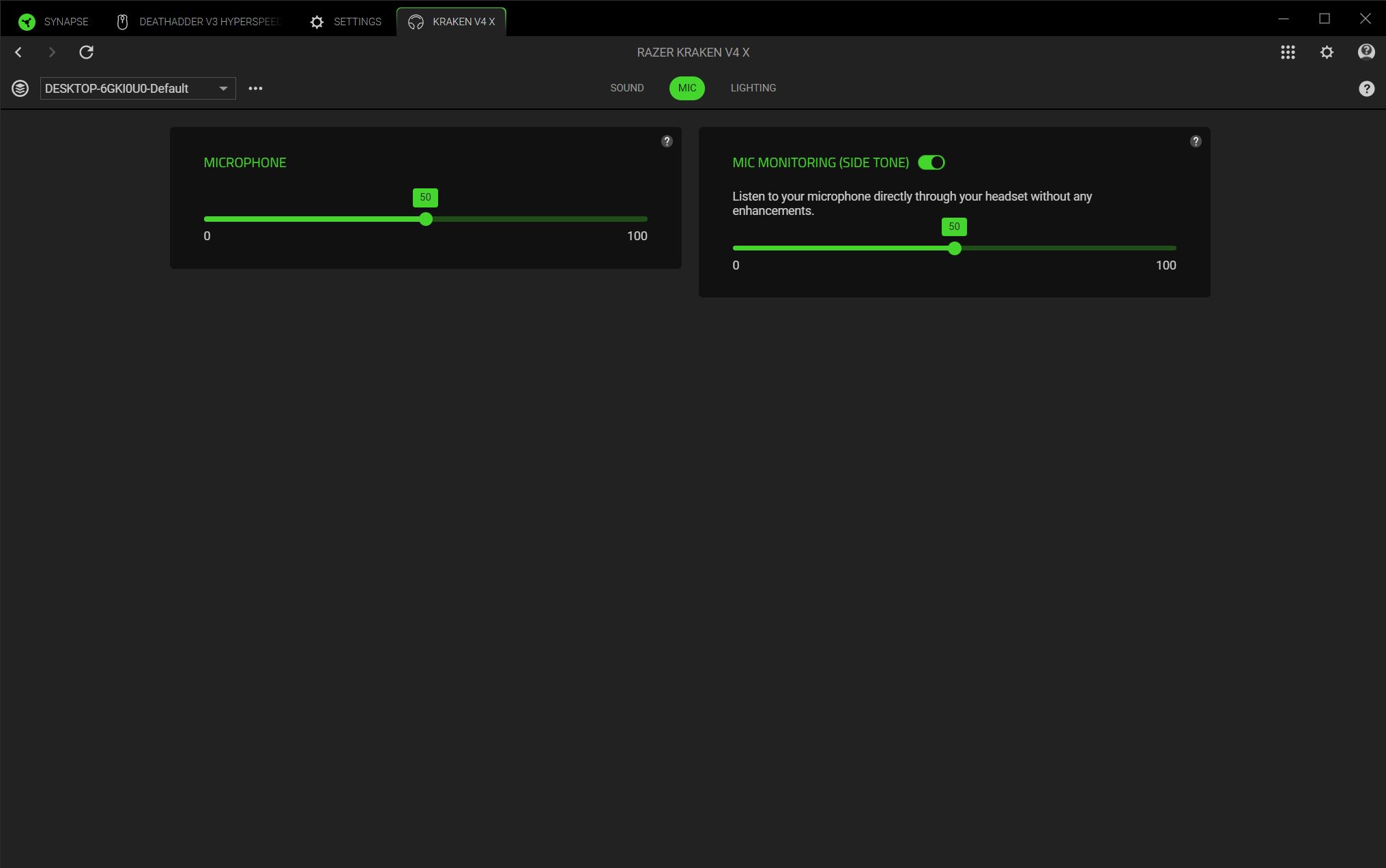Open the Synapse home tab
Image resolution: width=1386 pixels, height=868 pixels.
[x=53, y=22]
